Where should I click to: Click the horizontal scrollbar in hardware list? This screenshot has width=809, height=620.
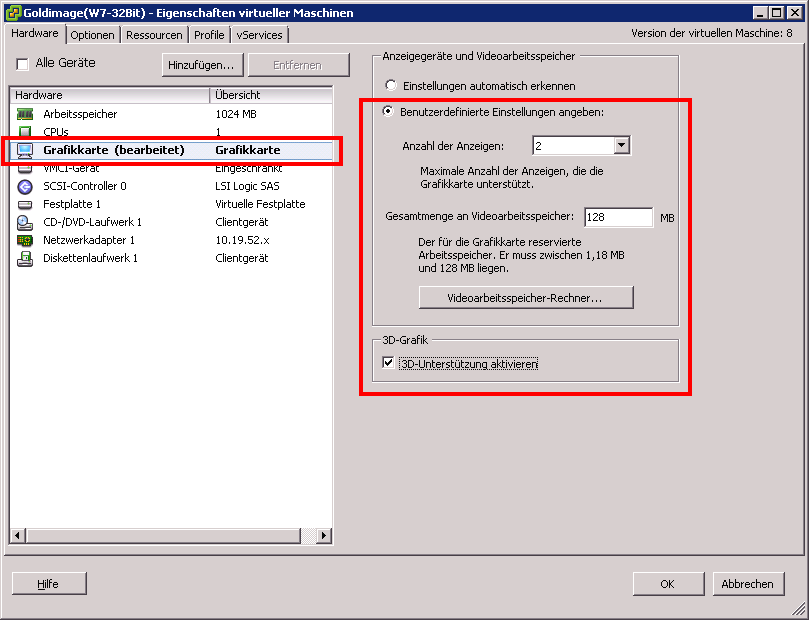(170, 537)
